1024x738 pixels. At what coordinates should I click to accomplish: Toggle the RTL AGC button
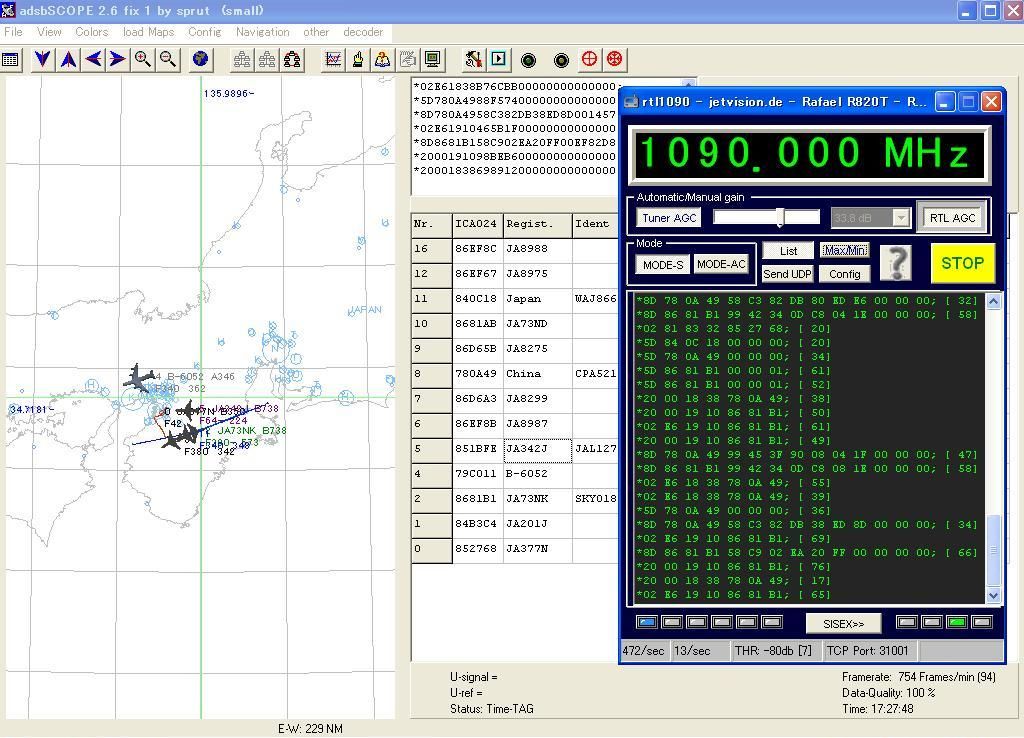click(x=952, y=218)
